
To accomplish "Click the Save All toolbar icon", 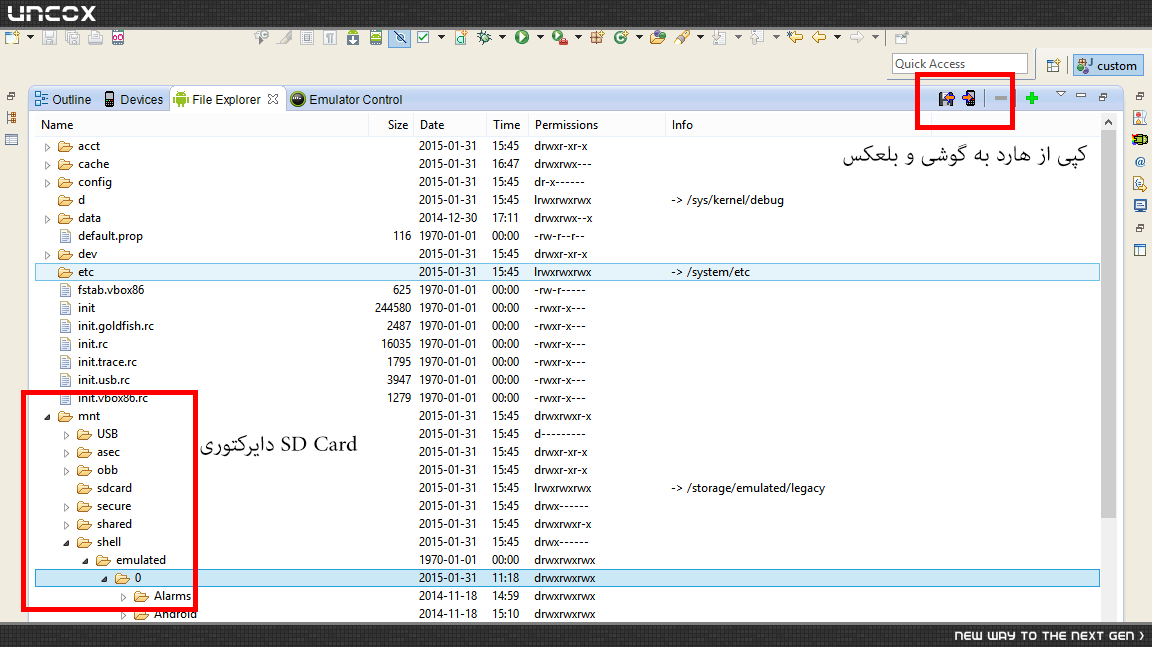I will pyautogui.click(x=73, y=37).
